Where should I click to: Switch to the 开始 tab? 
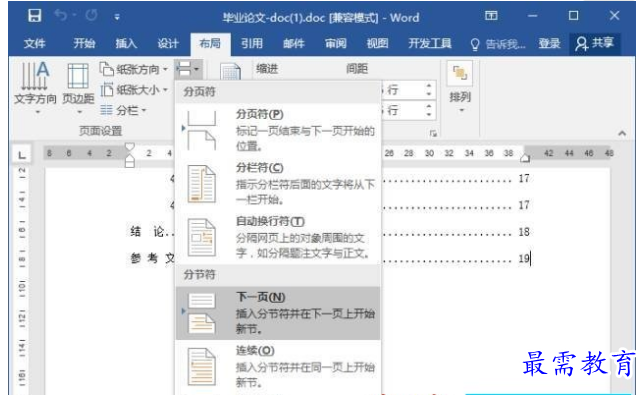click(84, 43)
